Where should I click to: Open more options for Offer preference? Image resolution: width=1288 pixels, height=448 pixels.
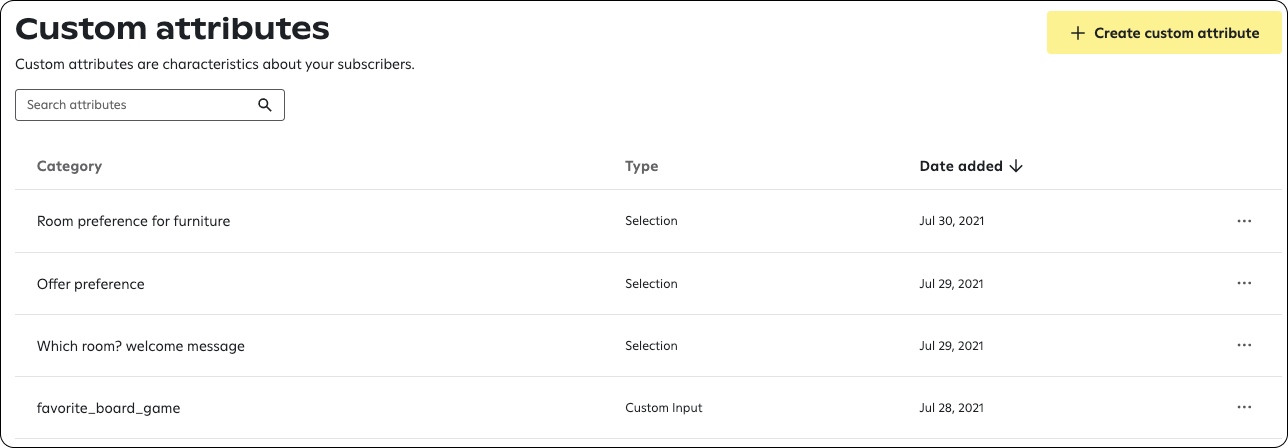coord(1244,283)
